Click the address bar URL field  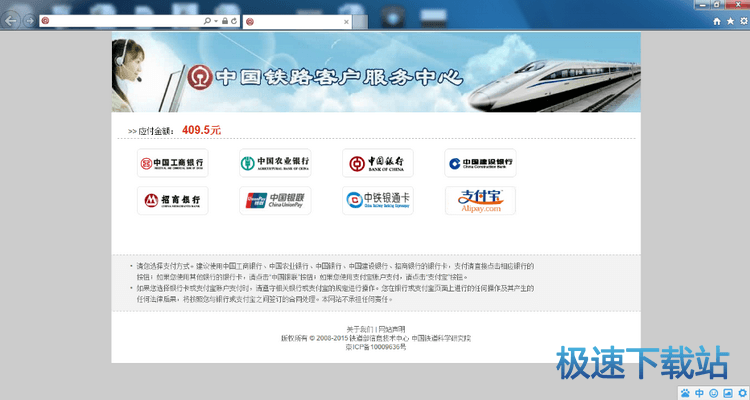(120, 20)
